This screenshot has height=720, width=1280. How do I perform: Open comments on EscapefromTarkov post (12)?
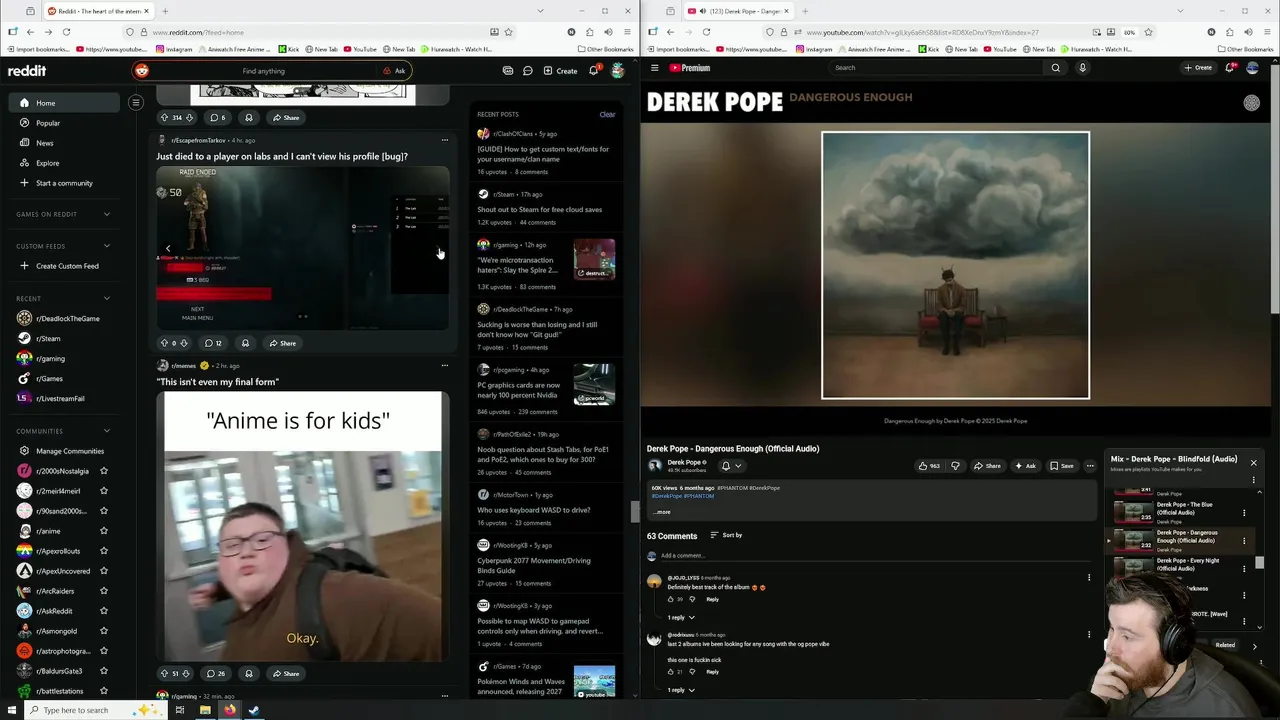coord(213,343)
